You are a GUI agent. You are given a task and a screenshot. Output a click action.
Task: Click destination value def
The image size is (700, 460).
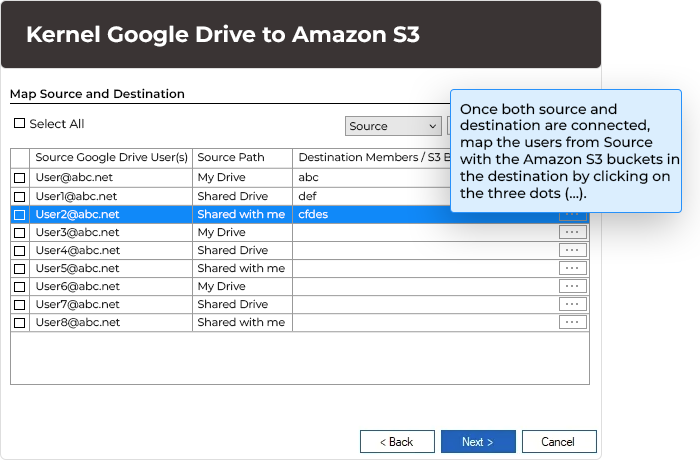(x=308, y=197)
